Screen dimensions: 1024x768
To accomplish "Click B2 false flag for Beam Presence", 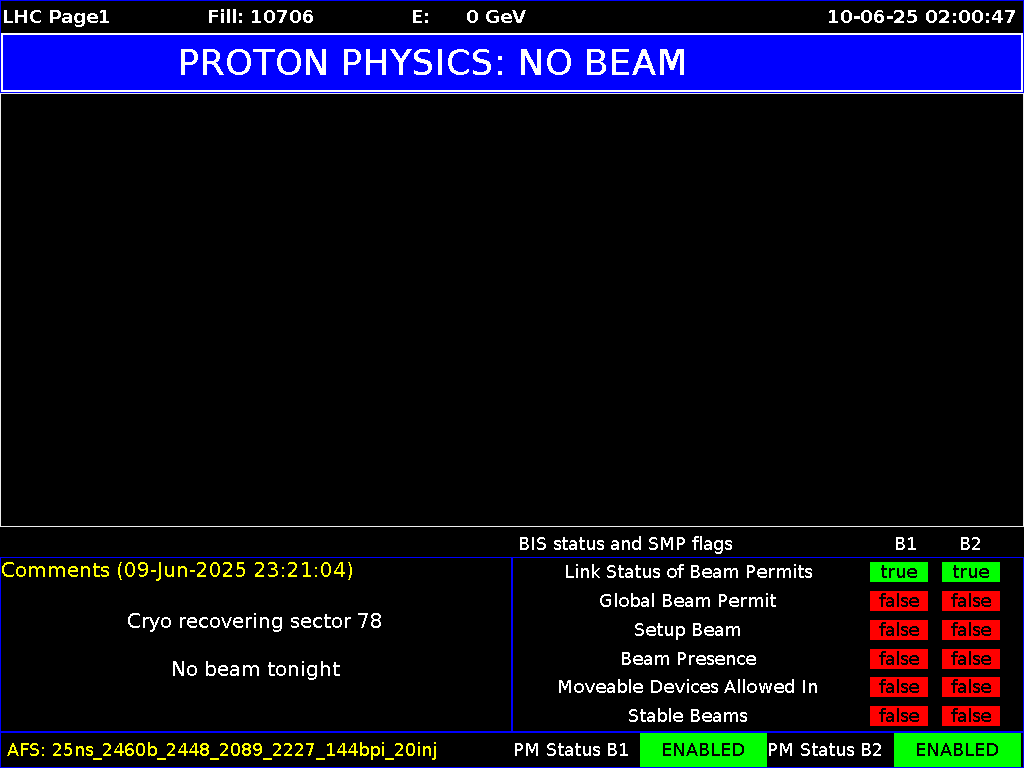I will tap(970, 658).
